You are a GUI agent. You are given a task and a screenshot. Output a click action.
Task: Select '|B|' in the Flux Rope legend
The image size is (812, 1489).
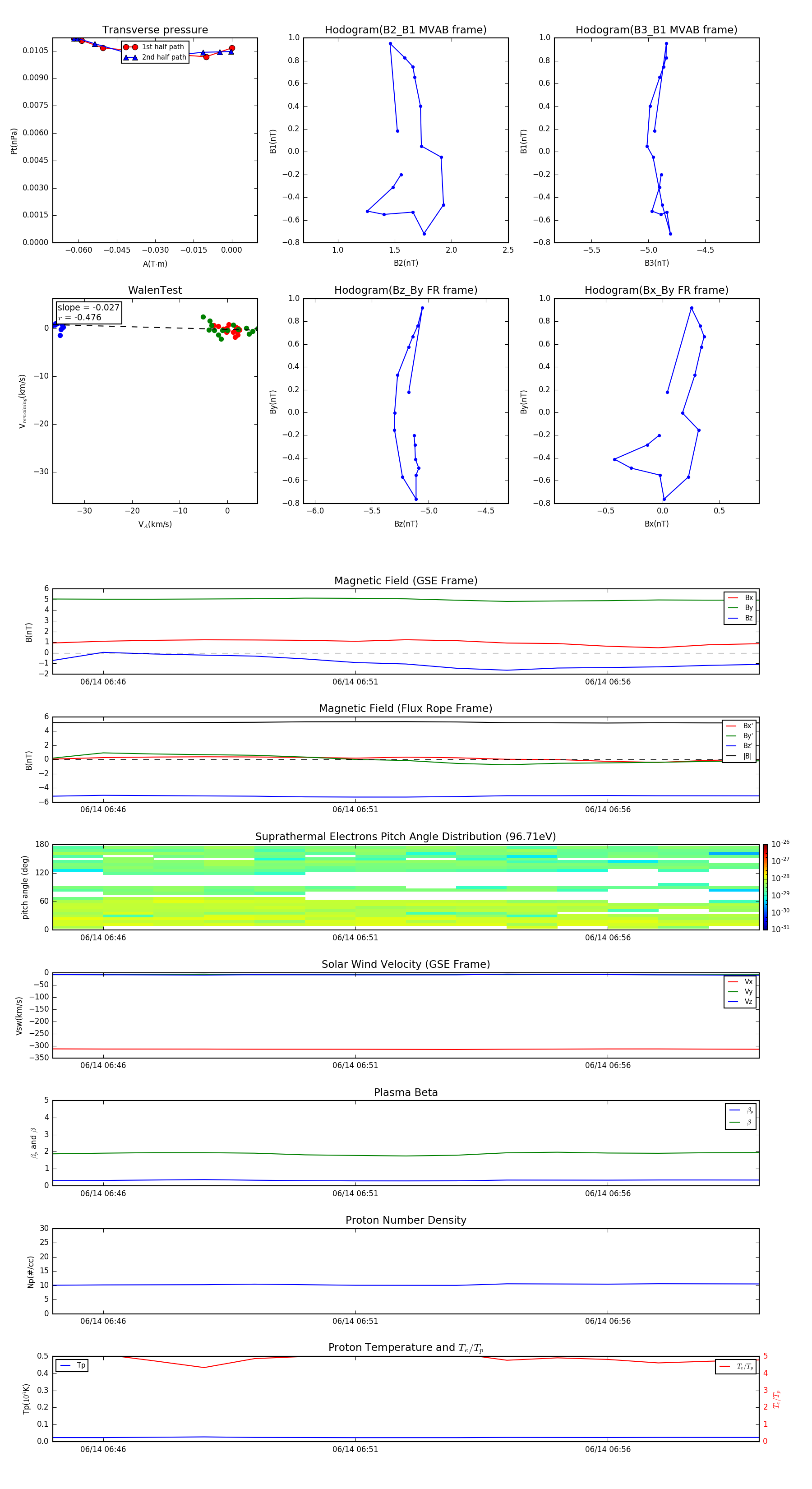click(x=739, y=756)
